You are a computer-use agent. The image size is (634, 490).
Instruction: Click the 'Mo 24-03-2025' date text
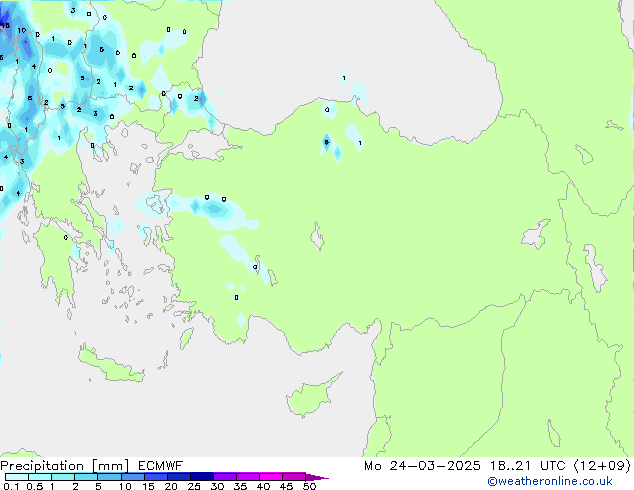point(422,466)
